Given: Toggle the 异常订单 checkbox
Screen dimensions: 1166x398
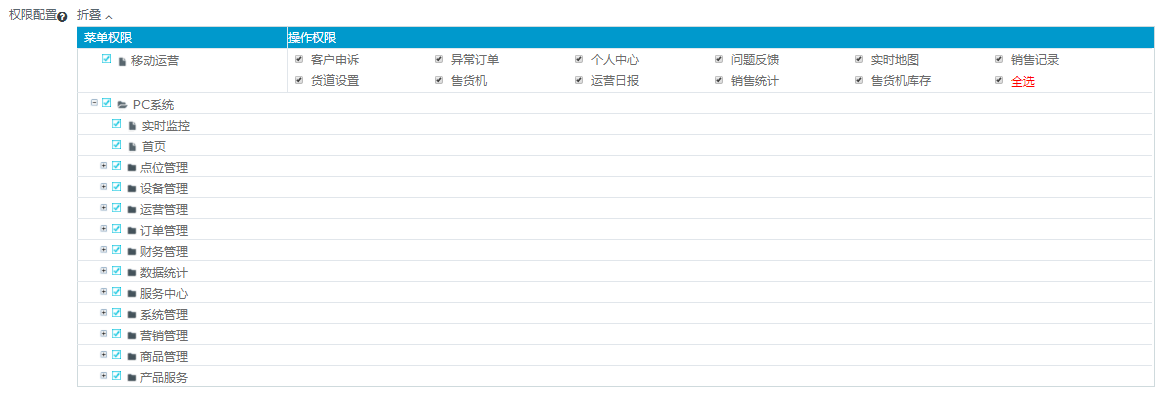Looking at the screenshot, I should (x=439, y=59).
